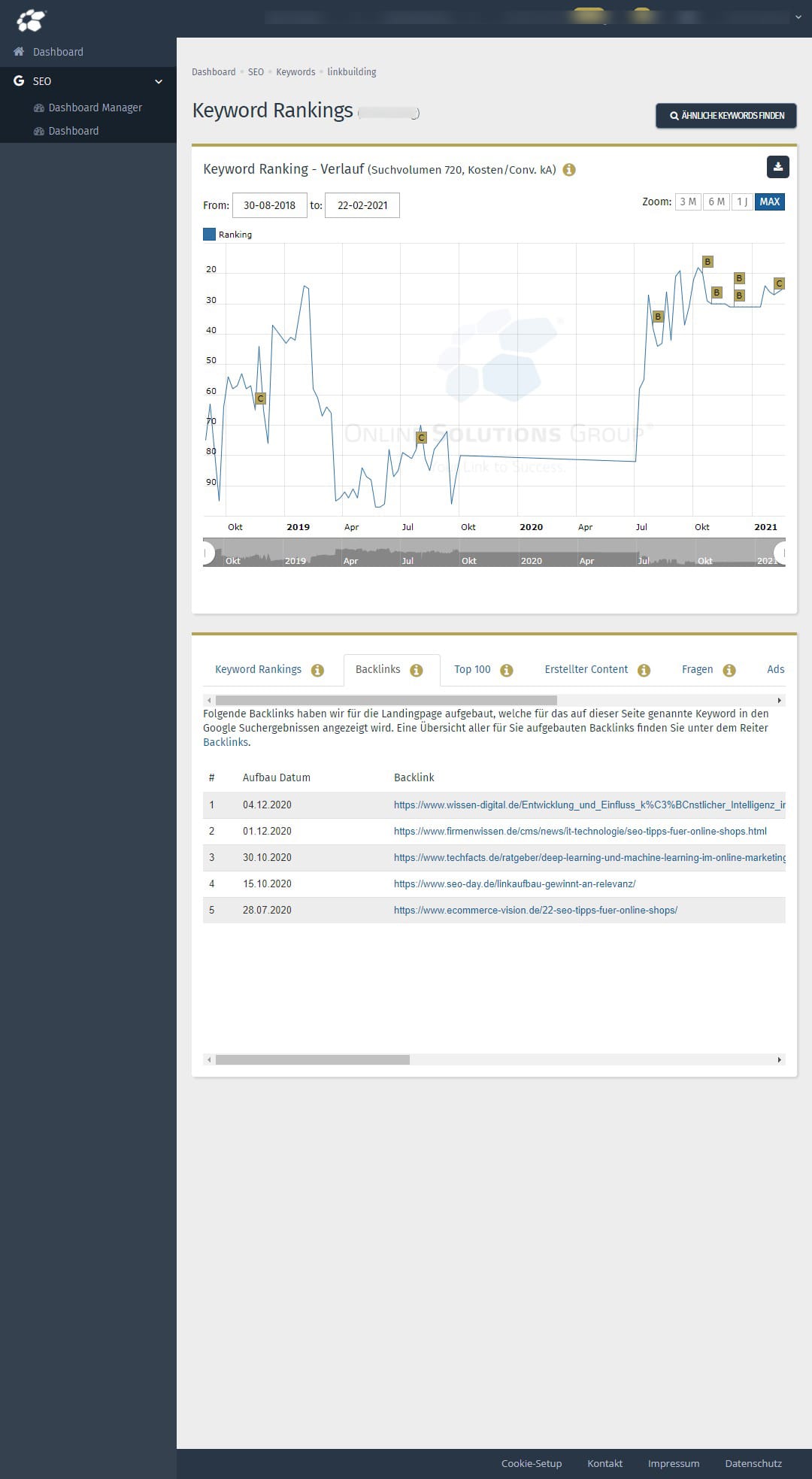Viewport: 812px width, 1479px height.
Task: Show info icon for Backlinks tab
Action: point(416,671)
